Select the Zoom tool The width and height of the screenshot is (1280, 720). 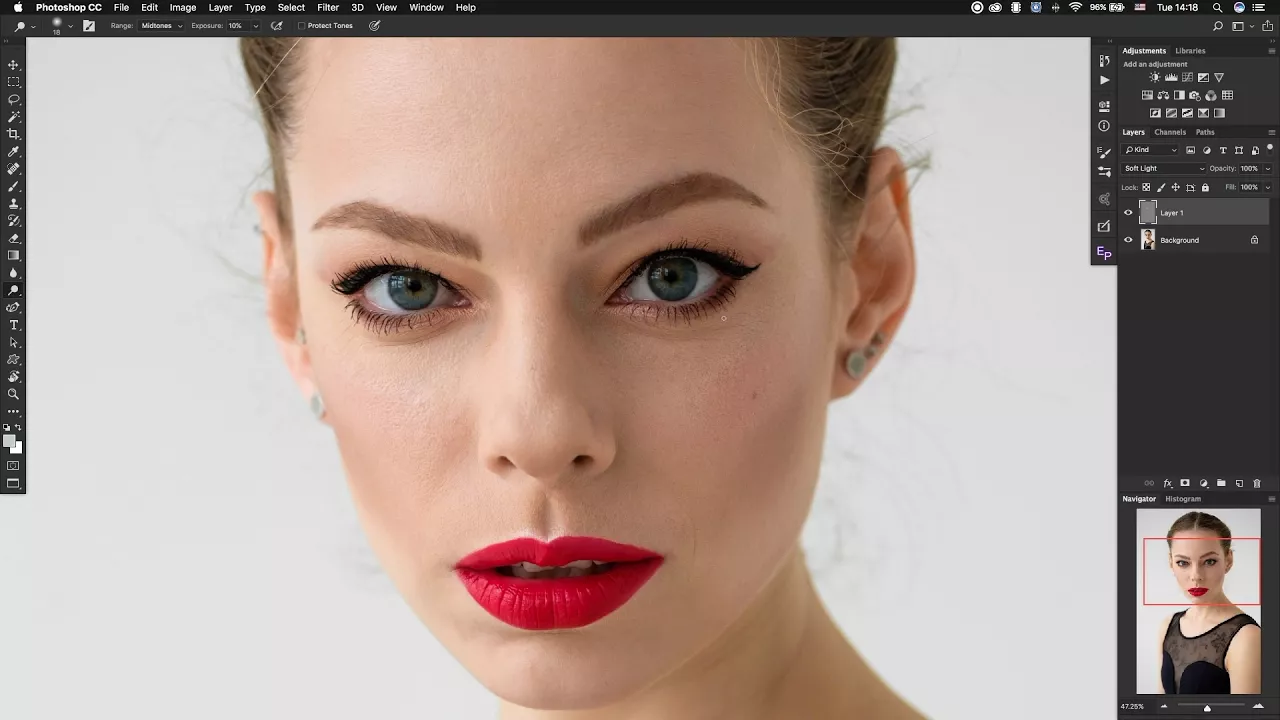[13, 394]
